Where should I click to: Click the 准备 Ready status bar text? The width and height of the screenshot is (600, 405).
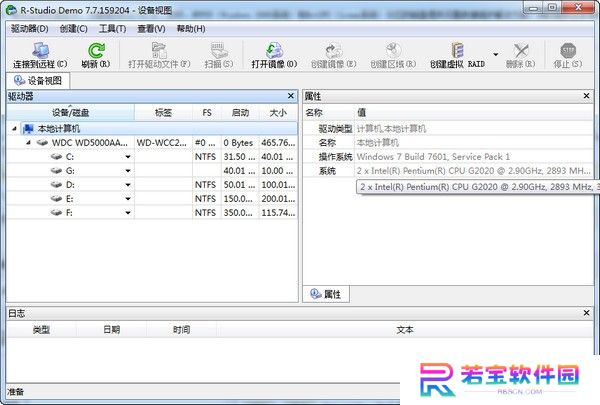pyautogui.click(x=16, y=392)
